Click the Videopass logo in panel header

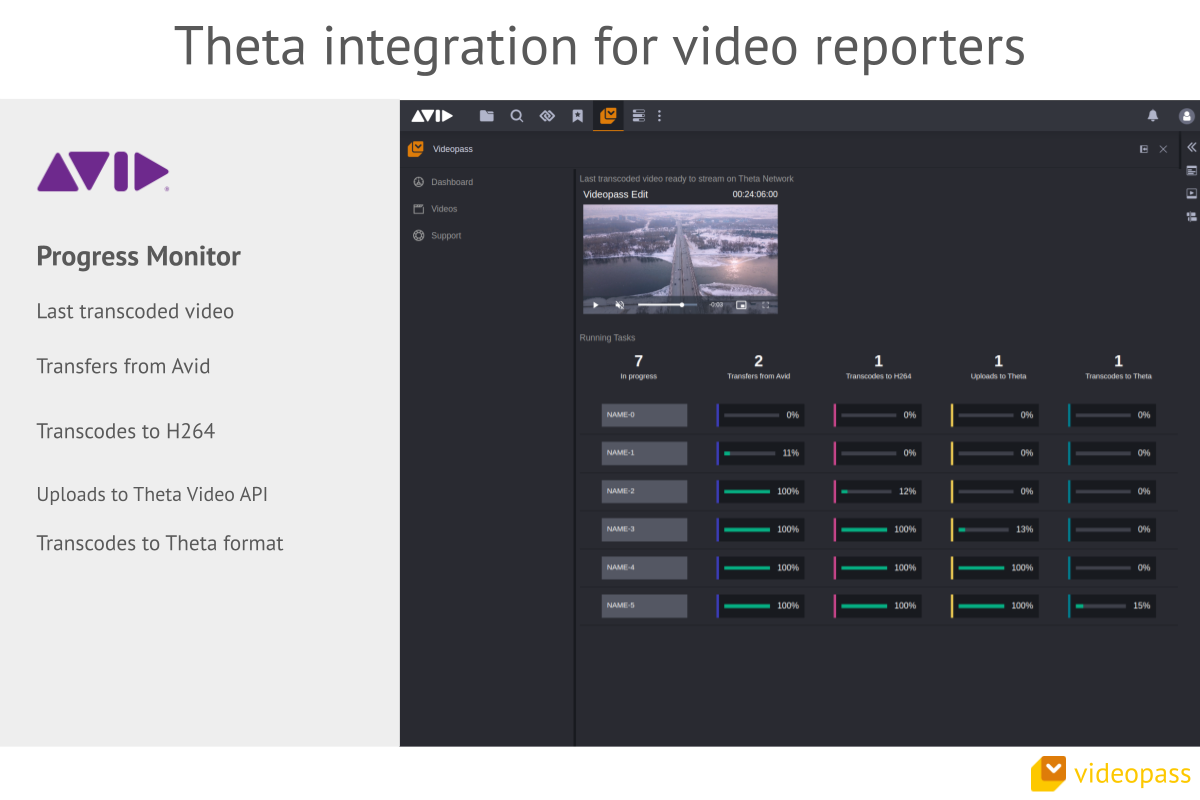pos(416,149)
